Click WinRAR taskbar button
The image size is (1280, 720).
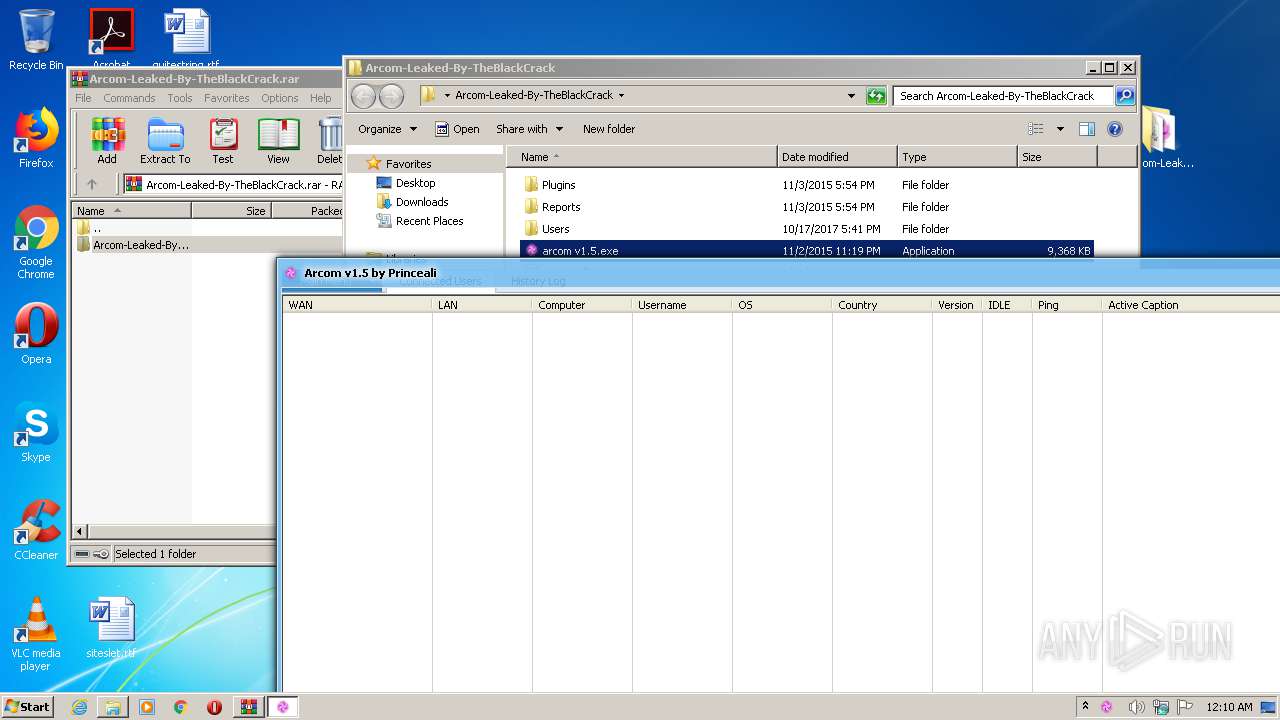pos(248,707)
